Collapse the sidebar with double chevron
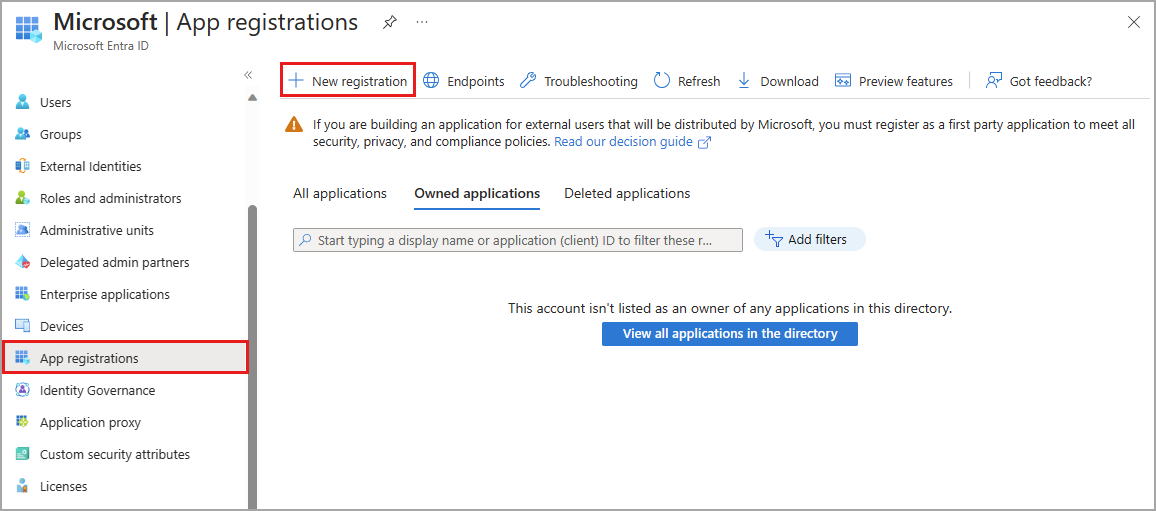Viewport: 1156px width, 511px height. pyautogui.click(x=248, y=75)
